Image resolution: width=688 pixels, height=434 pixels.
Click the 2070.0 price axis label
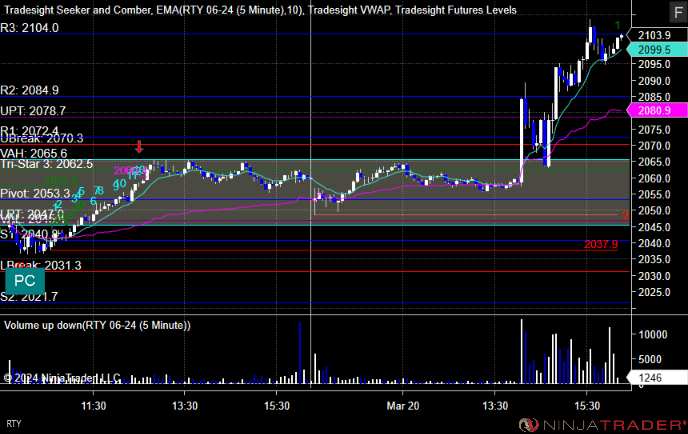[x=654, y=146]
